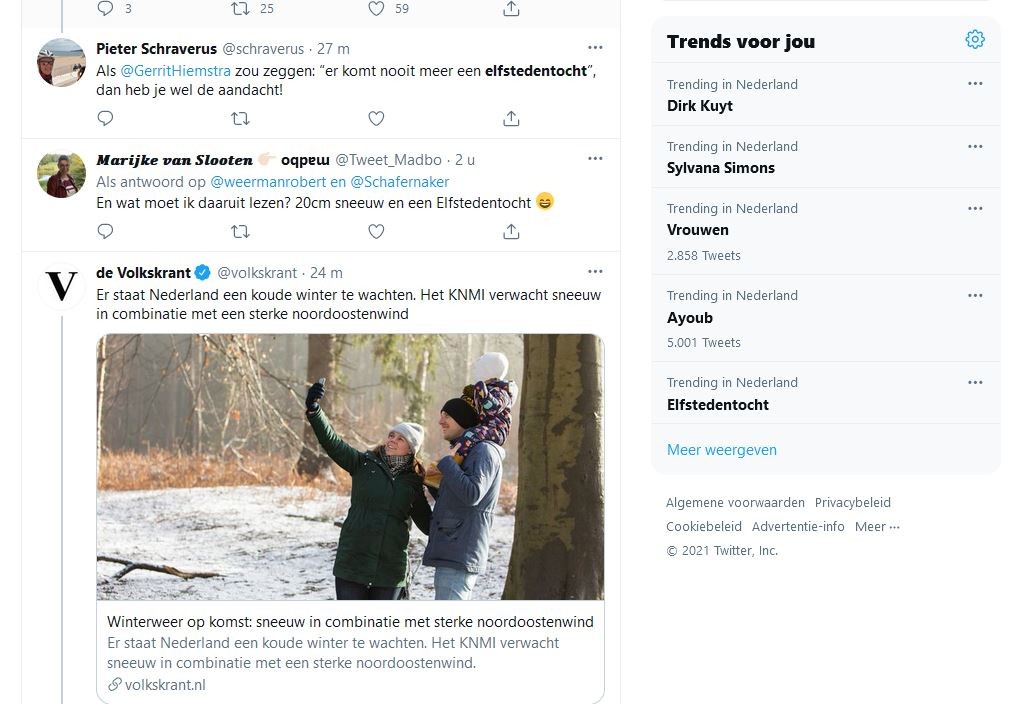Like Marijke van Slooten's tweet

tap(376, 231)
